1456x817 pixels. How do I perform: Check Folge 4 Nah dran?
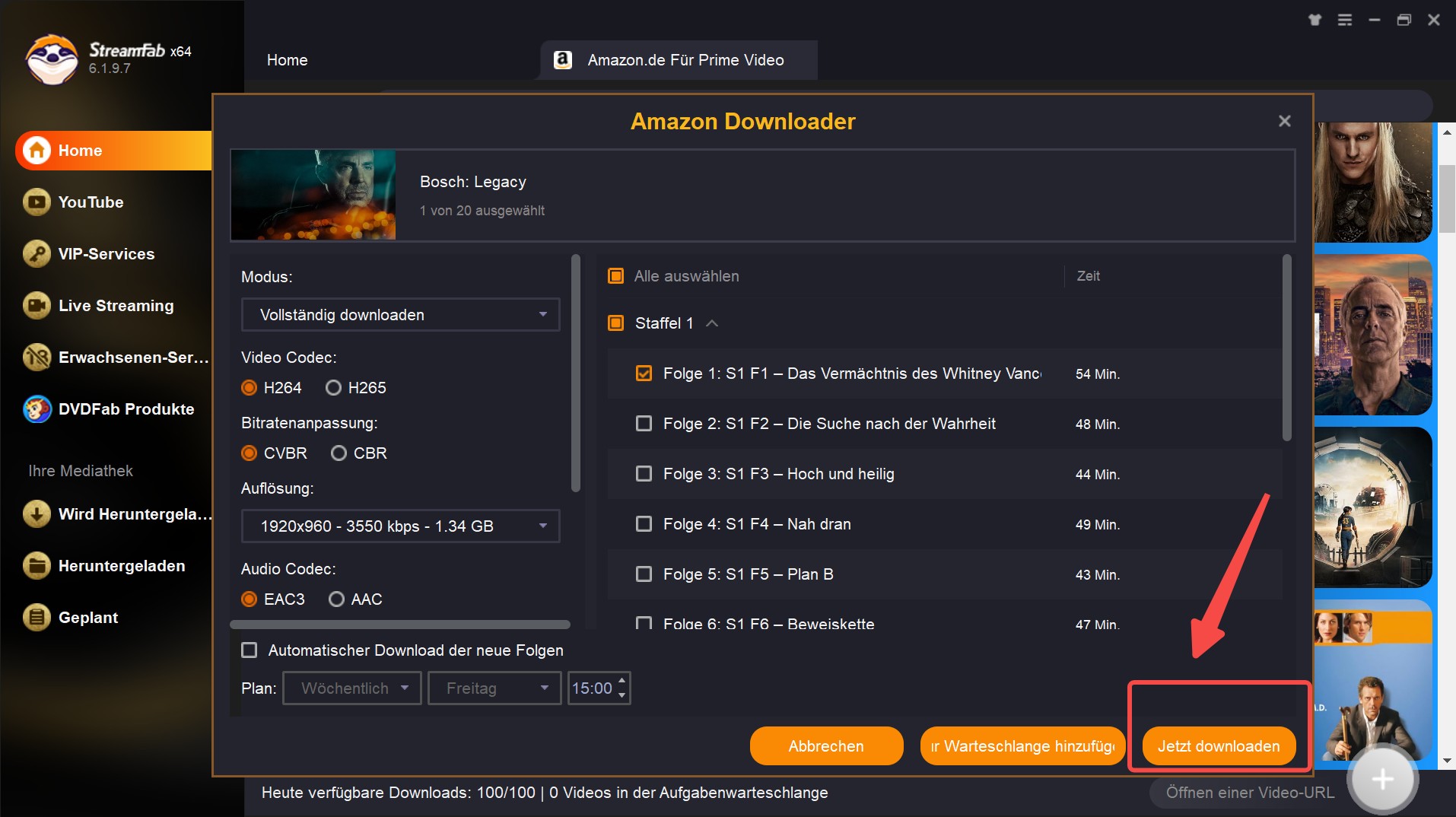point(644,524)
